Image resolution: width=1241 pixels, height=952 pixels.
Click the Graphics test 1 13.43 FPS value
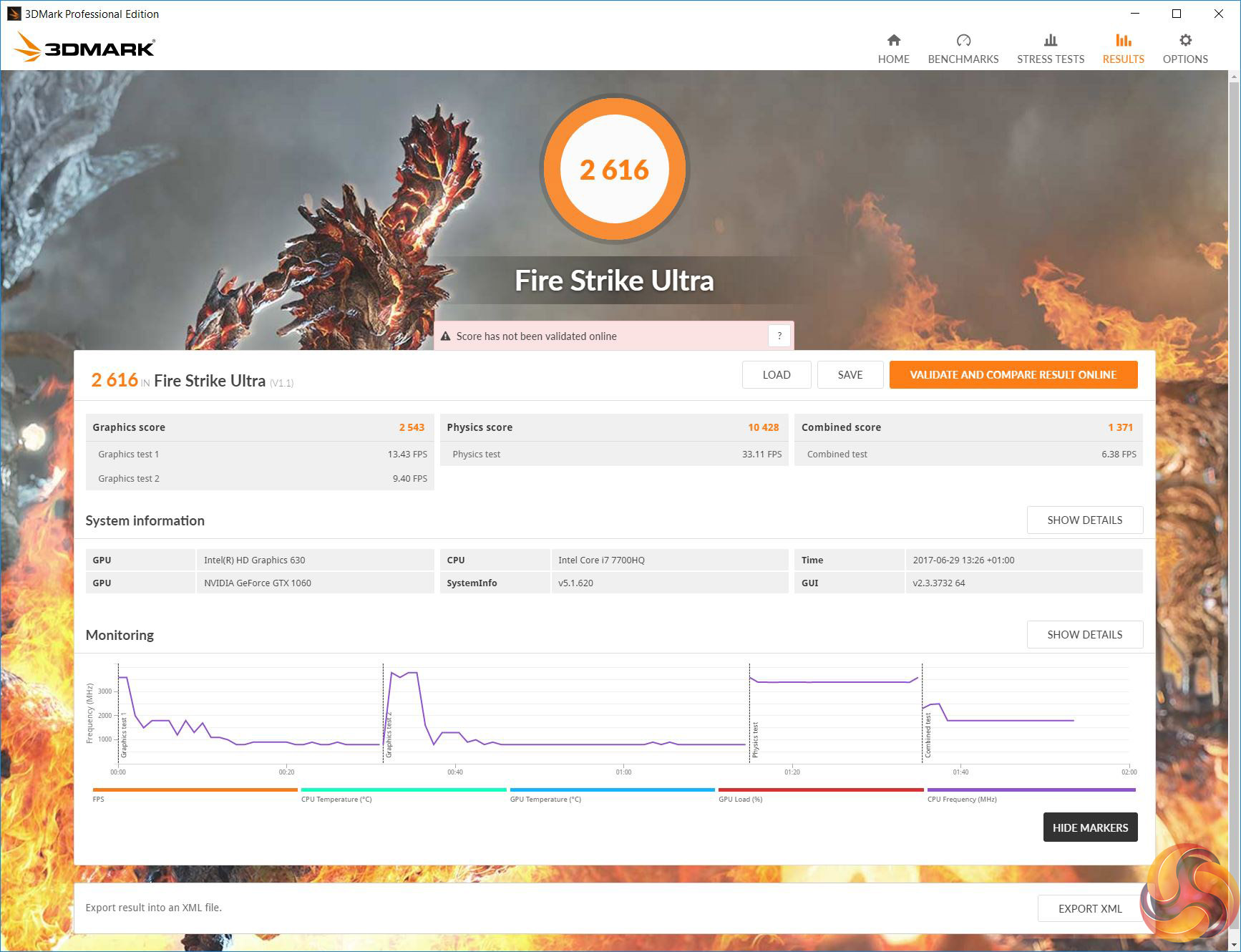point(407,455)
